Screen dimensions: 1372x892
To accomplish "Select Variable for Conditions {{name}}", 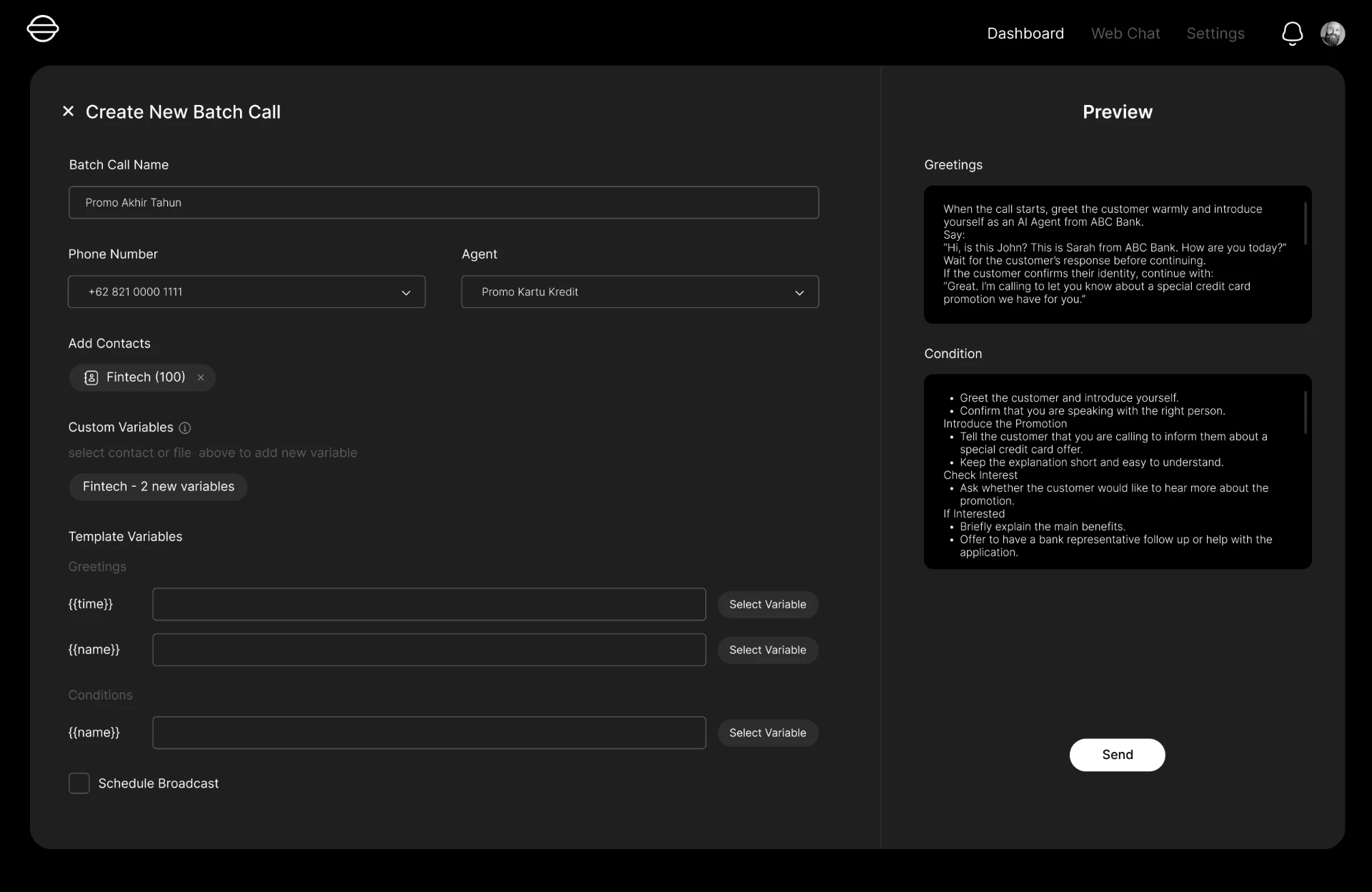I will coord(767,733).
